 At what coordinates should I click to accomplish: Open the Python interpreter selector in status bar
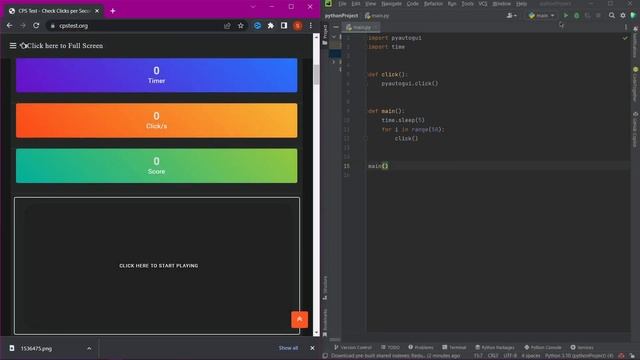coord(579,356)
